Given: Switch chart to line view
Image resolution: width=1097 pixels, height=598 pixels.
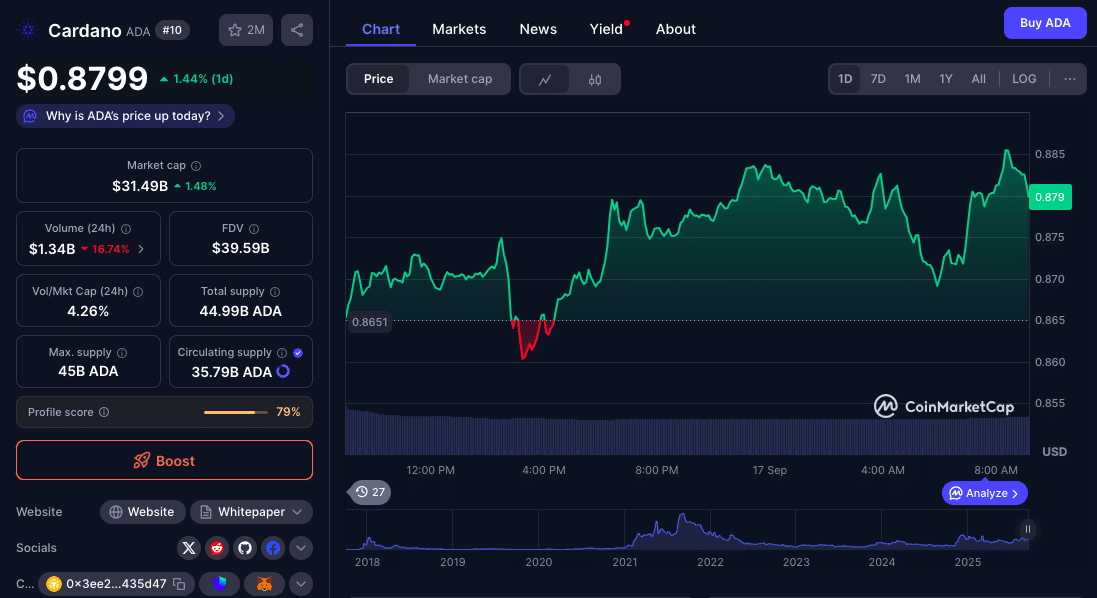Looking at the screenshot, I should click(x=545, y=79).
